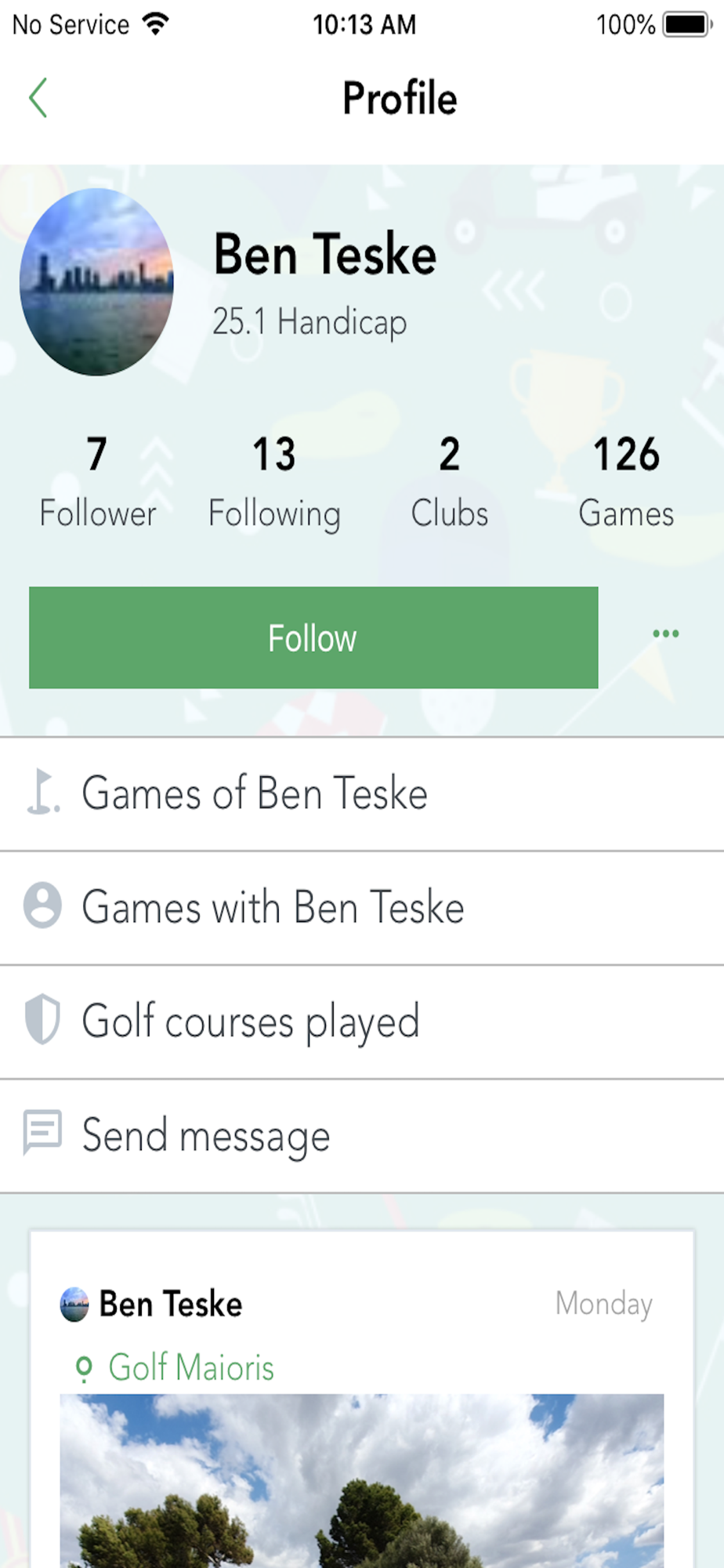Tap the small avatar in the feed post
Image resolution: width=724 pixels, height=1568 pixels.
click(74, 1305)
